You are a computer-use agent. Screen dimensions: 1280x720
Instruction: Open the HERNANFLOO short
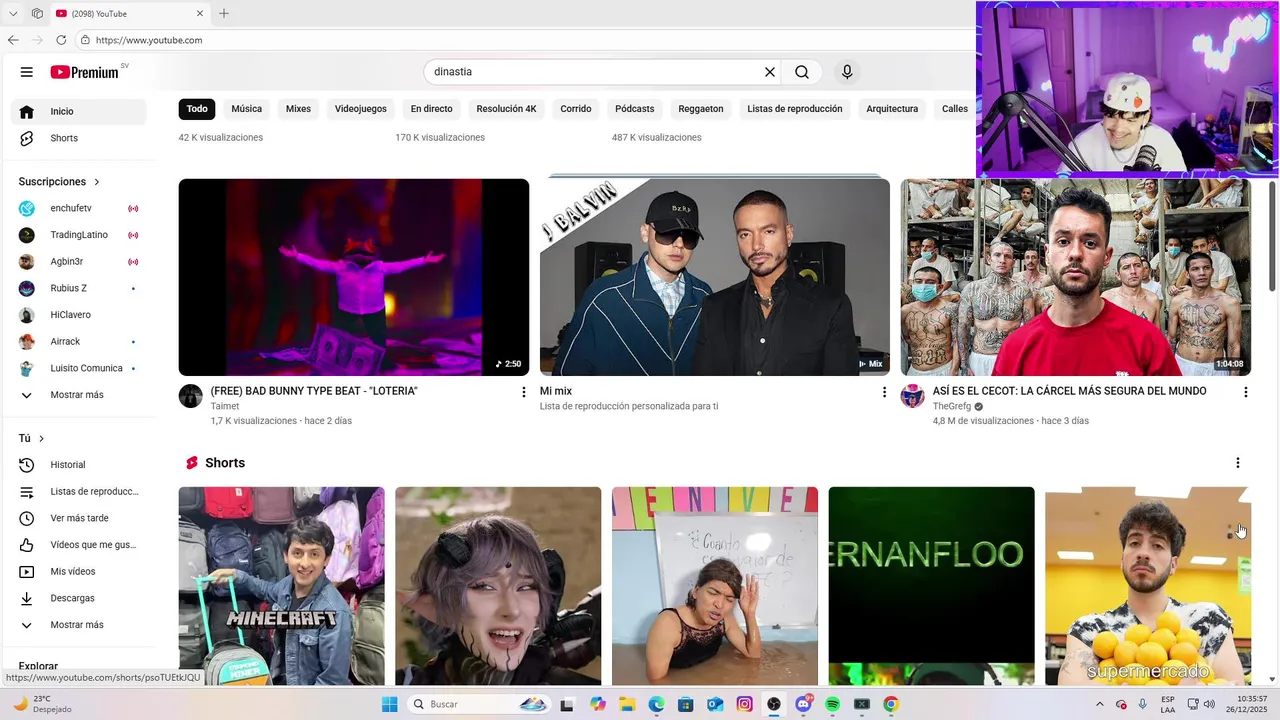[x=932, y=586]
